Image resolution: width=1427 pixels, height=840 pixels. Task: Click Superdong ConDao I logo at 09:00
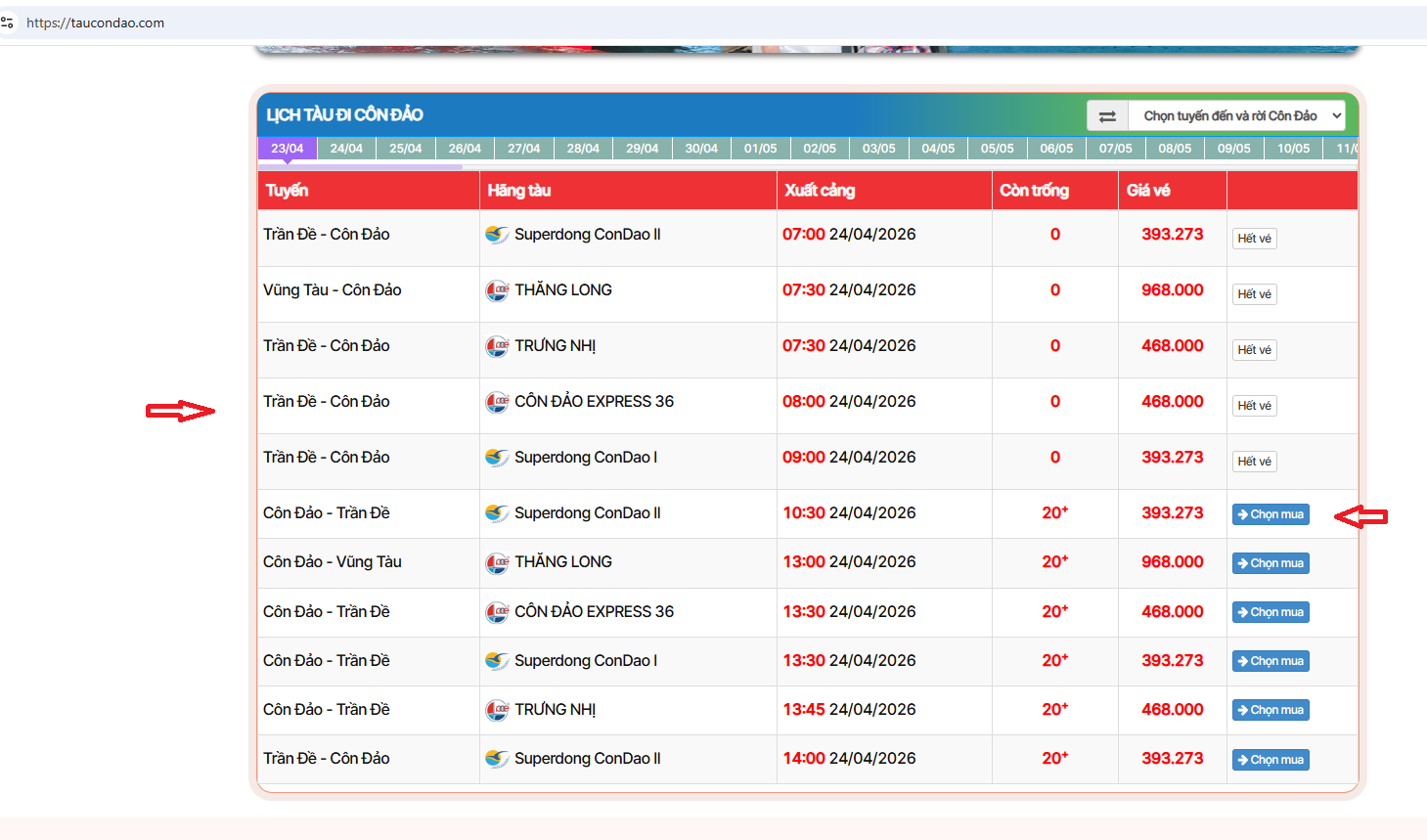497,458
